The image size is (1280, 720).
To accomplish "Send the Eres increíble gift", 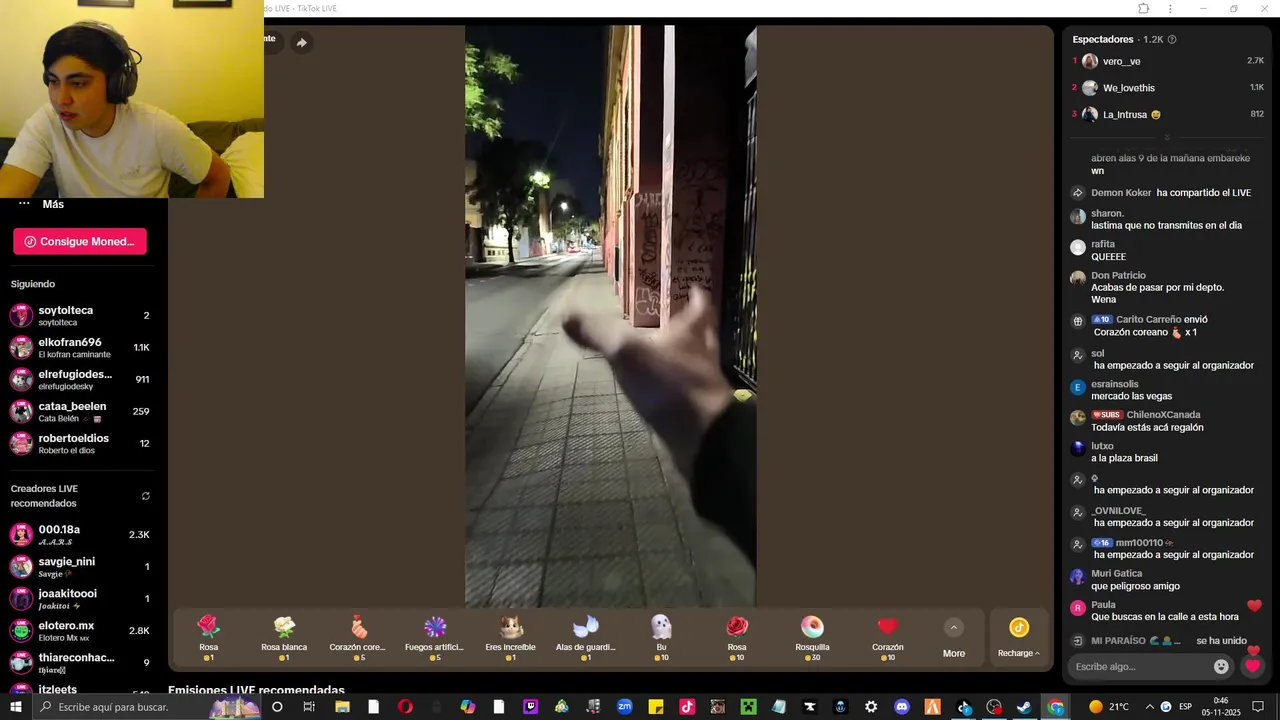I will click(x=511, y=638).
